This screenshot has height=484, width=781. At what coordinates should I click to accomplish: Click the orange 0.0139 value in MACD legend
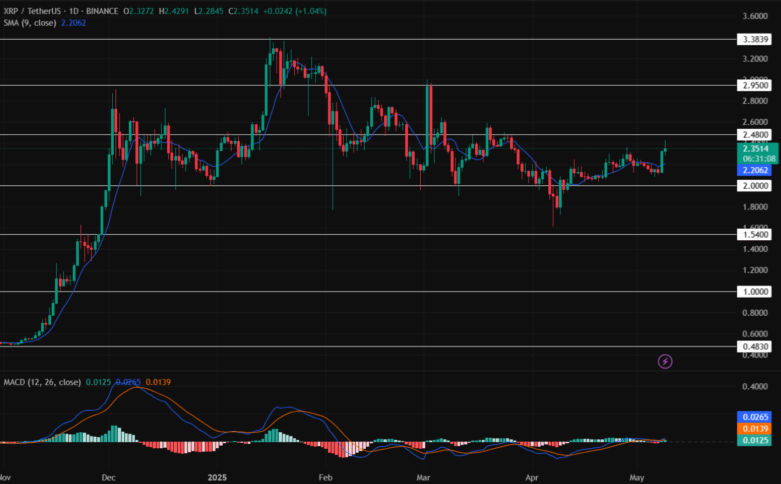pos(158,382)
